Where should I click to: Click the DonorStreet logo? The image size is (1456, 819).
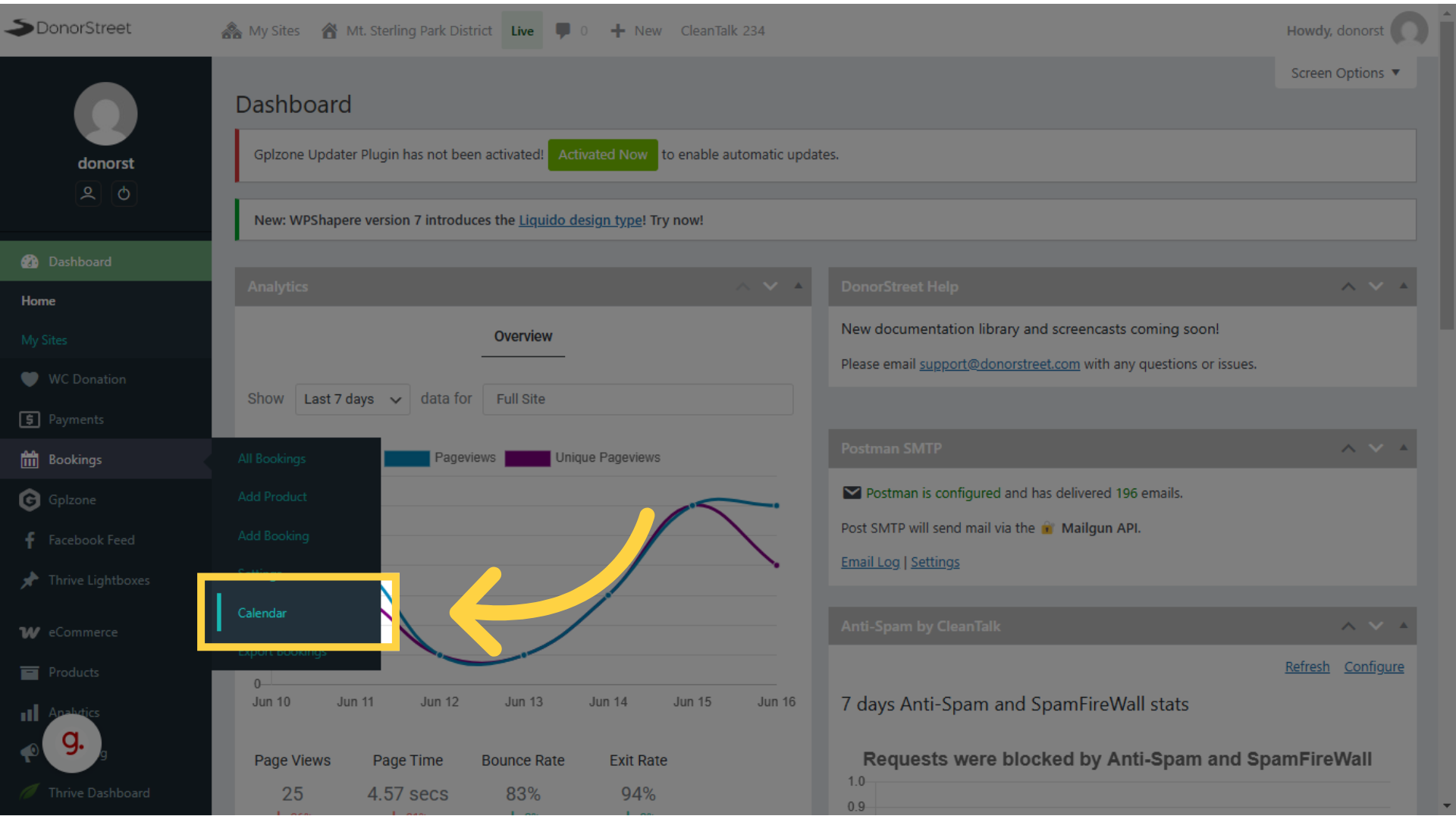(x=67, y=28)
